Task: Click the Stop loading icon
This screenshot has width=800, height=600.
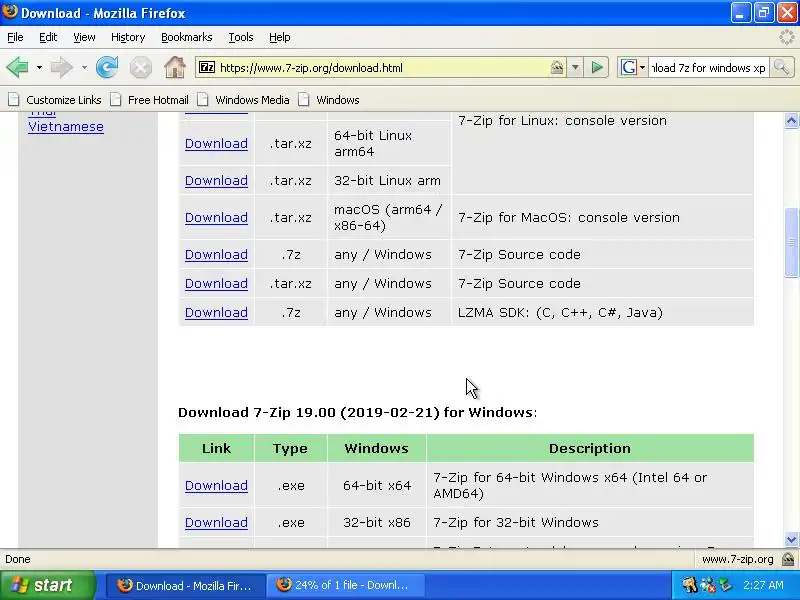Action: pos(140,67)
